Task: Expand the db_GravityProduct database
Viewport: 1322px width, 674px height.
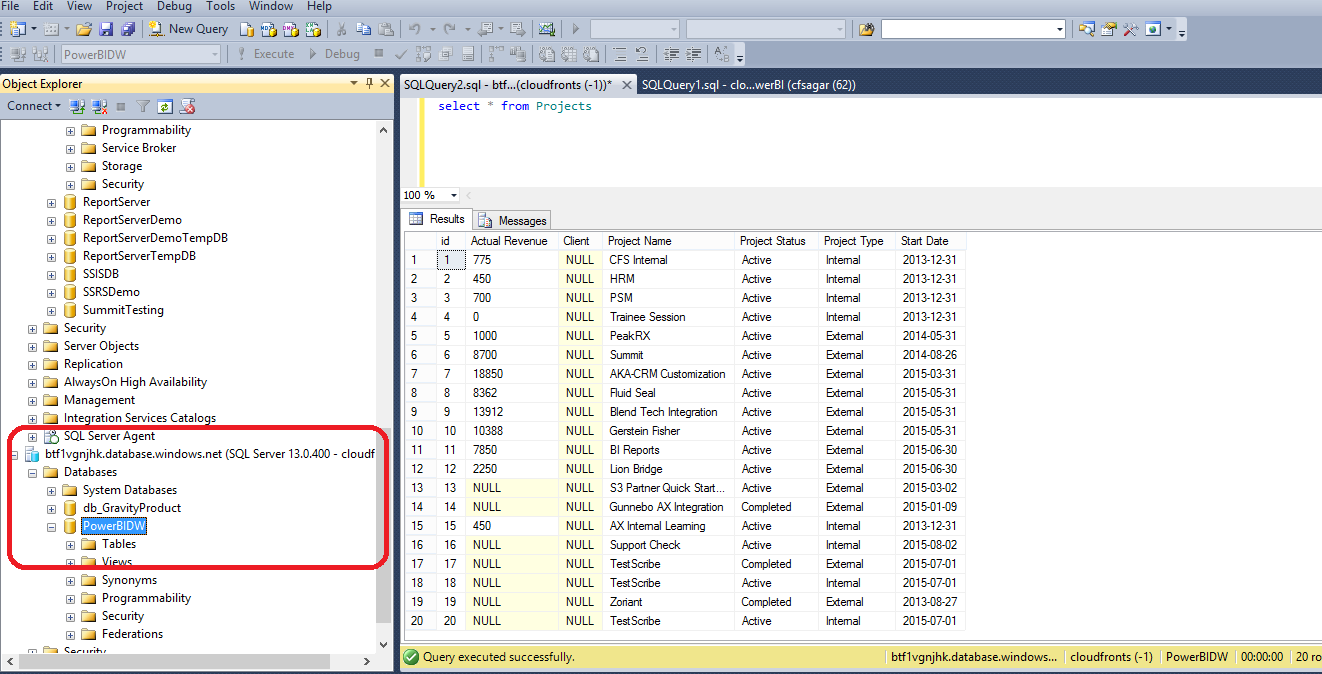Action: pyautogui.click(x=52, y=508)
